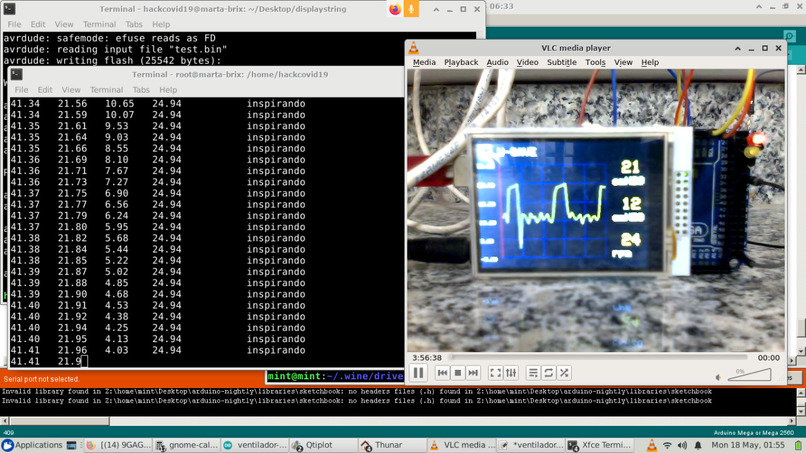The width and height of the screenshot is (806, 453).
Task: Pause the VLC video playback
Action: (x=418, y=373)
